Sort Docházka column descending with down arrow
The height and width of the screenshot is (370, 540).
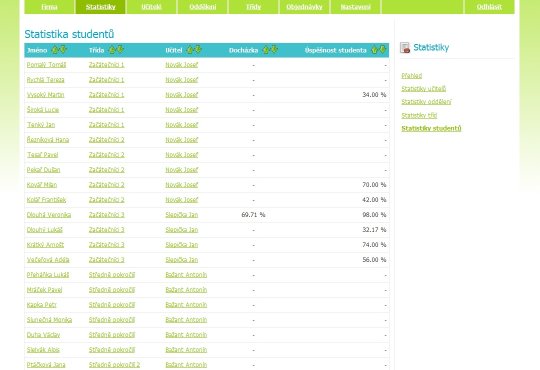[274, 49]
